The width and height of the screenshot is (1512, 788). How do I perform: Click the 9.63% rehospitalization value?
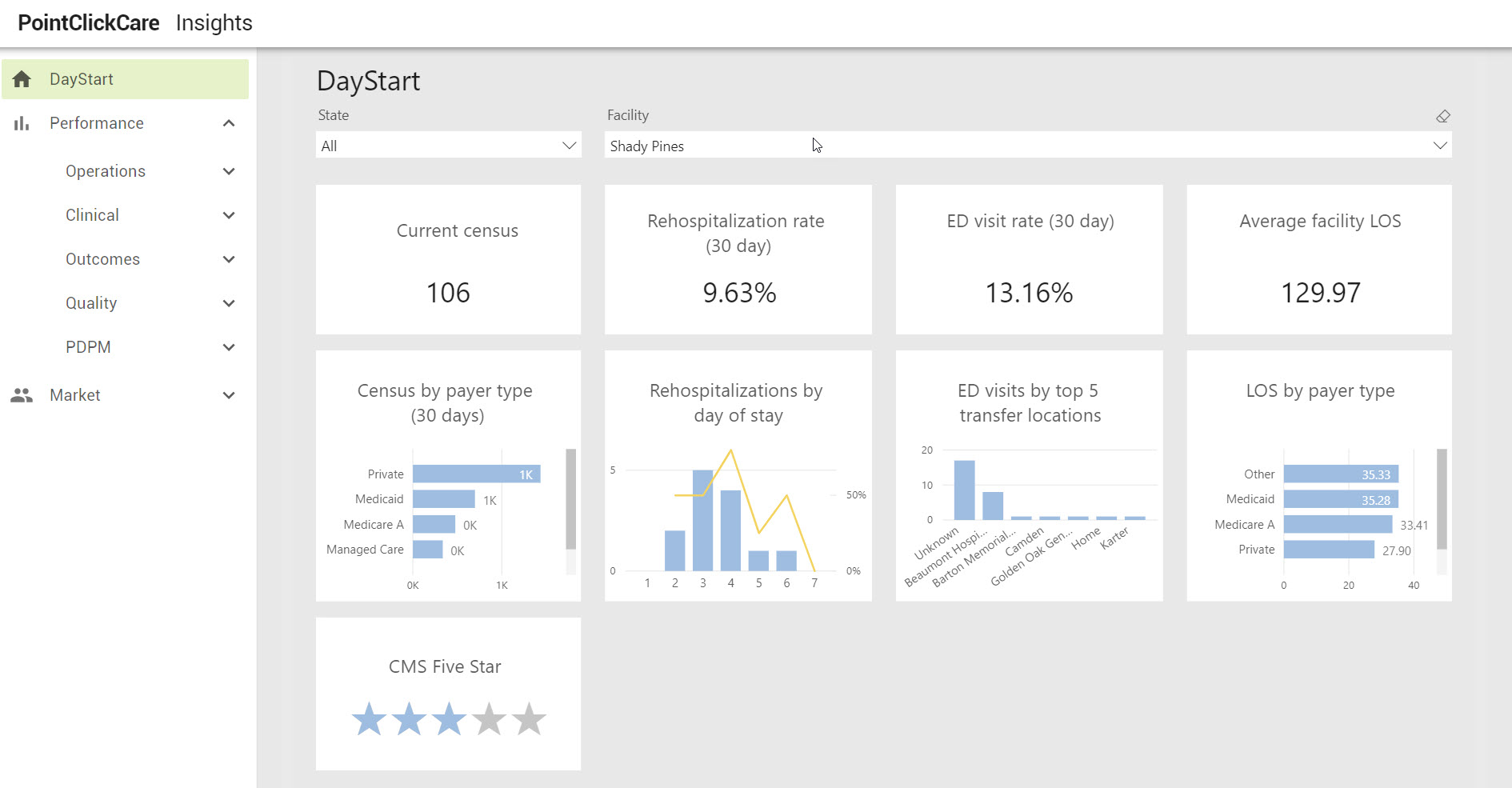[739, 293]
